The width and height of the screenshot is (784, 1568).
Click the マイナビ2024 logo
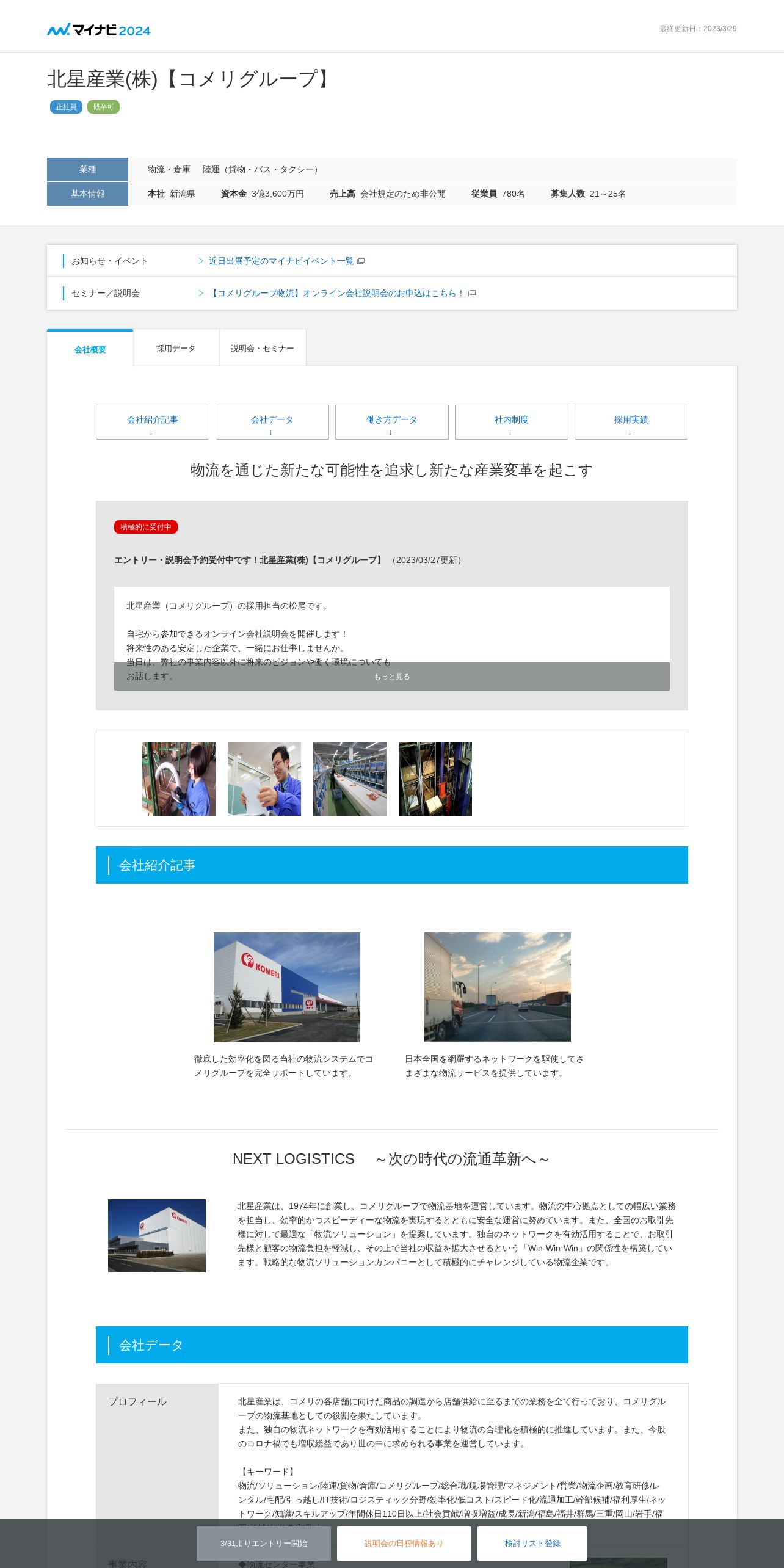pos(99,29)
